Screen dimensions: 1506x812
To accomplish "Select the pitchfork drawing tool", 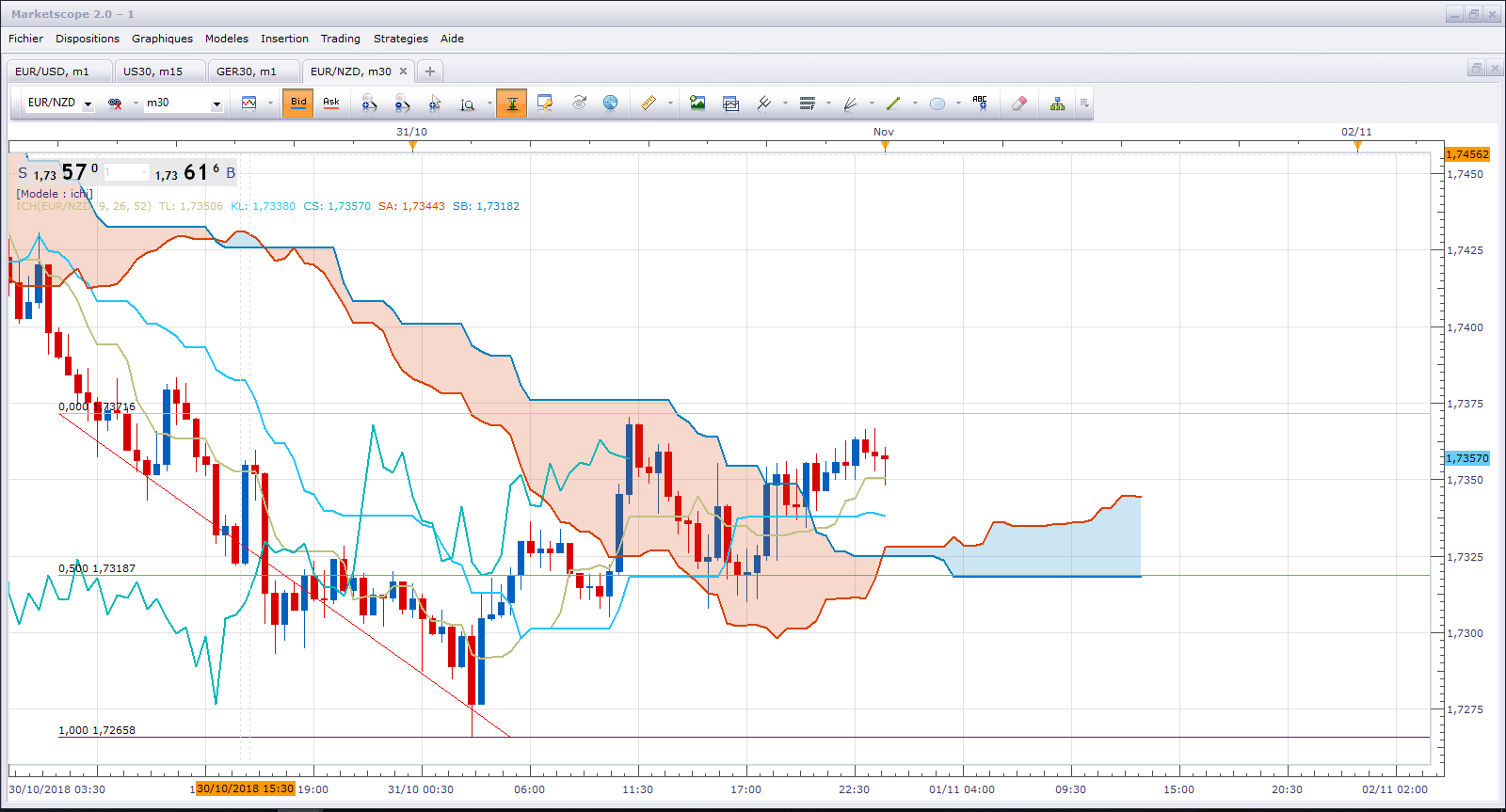I will (763, 103).
